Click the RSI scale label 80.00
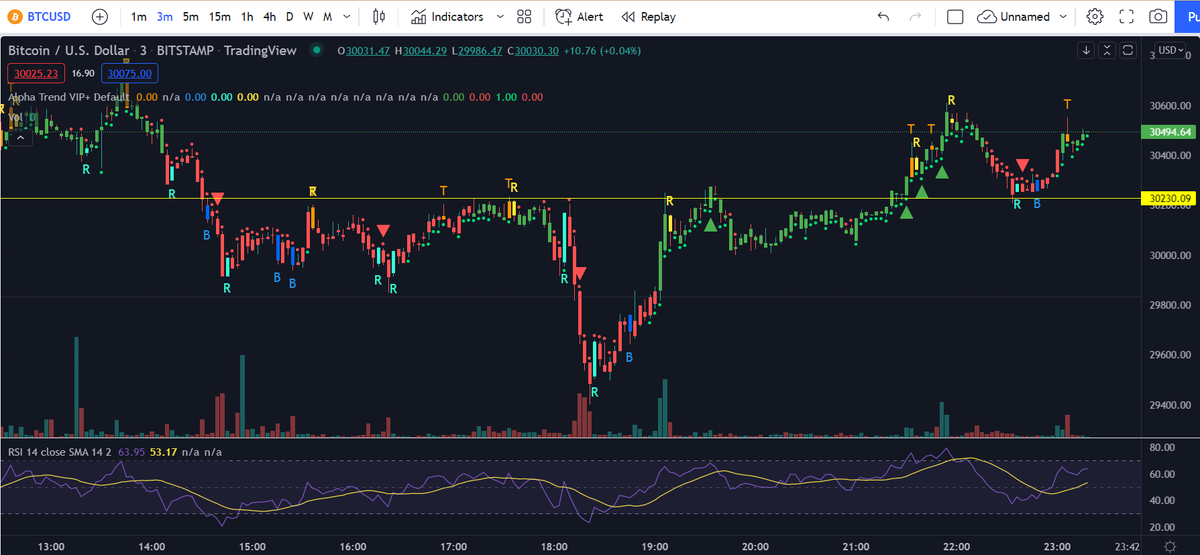Viewport: 1200px width, 555px height. [x=1163, y=447]
